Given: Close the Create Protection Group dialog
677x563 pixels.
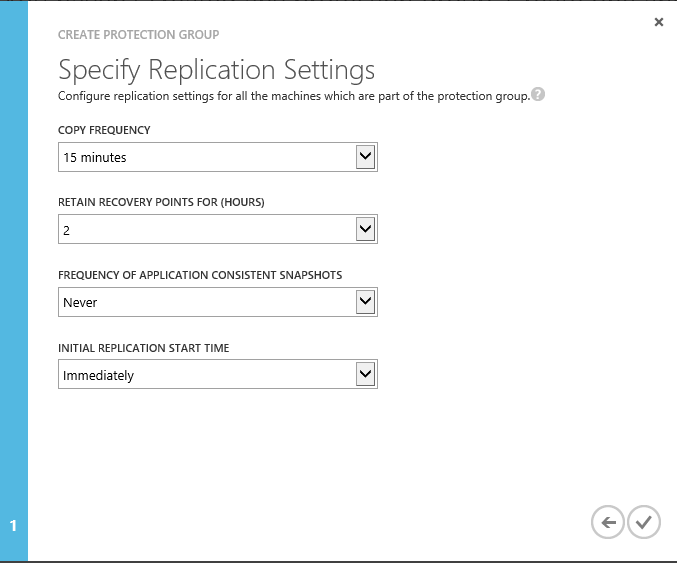Looking at the screenshot, I should click(658, 22).
